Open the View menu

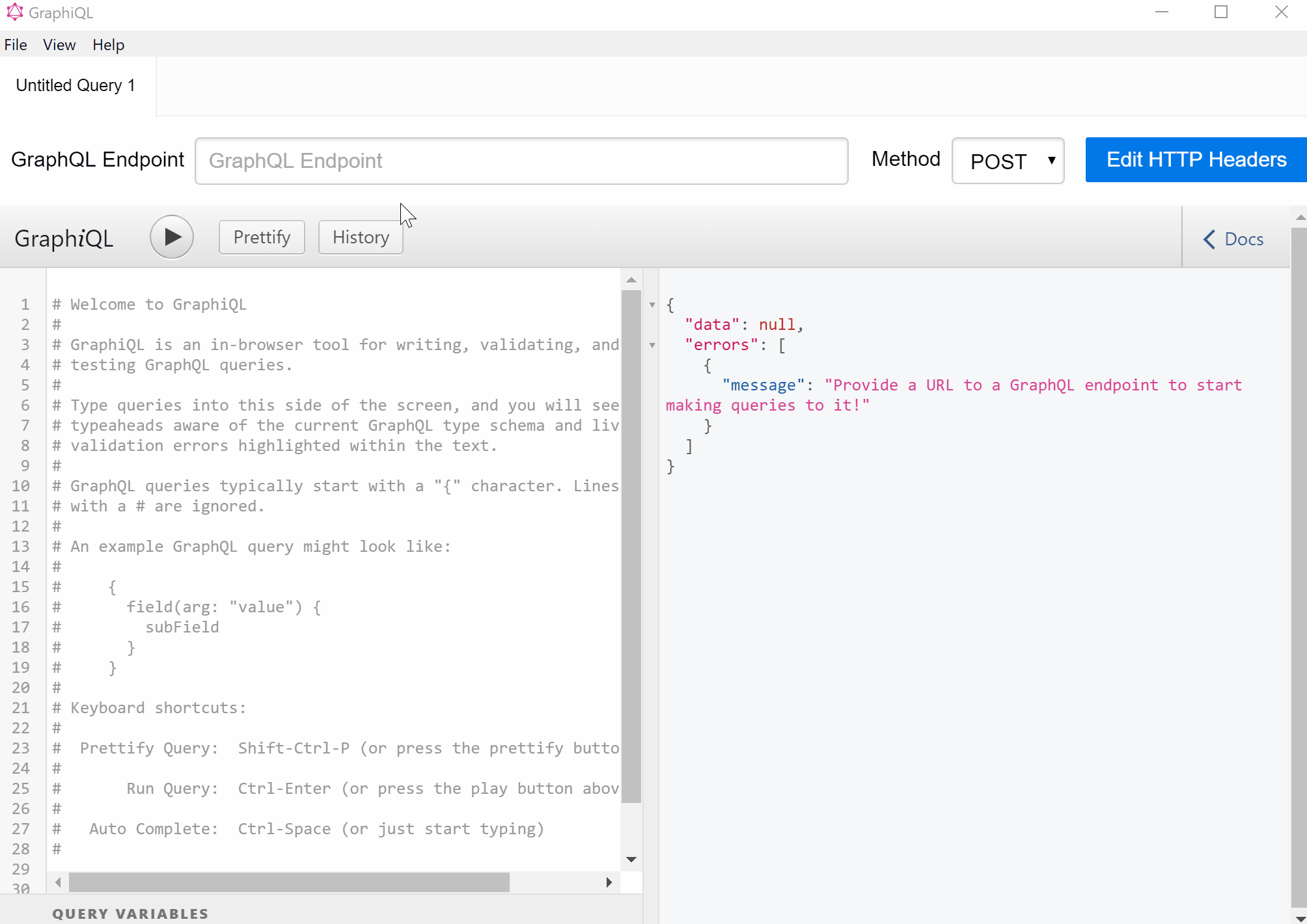(59, 45)
